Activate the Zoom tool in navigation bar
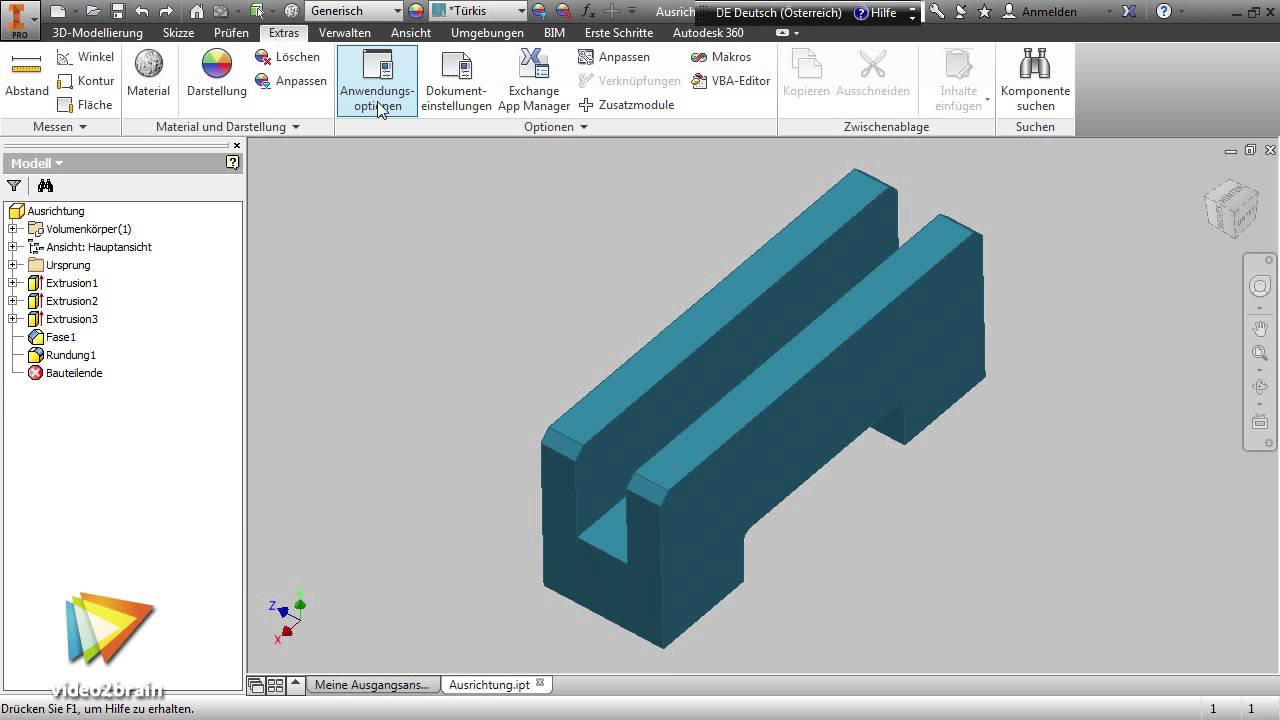Viewport: 1280px width, 720px height. point(1260,353)
